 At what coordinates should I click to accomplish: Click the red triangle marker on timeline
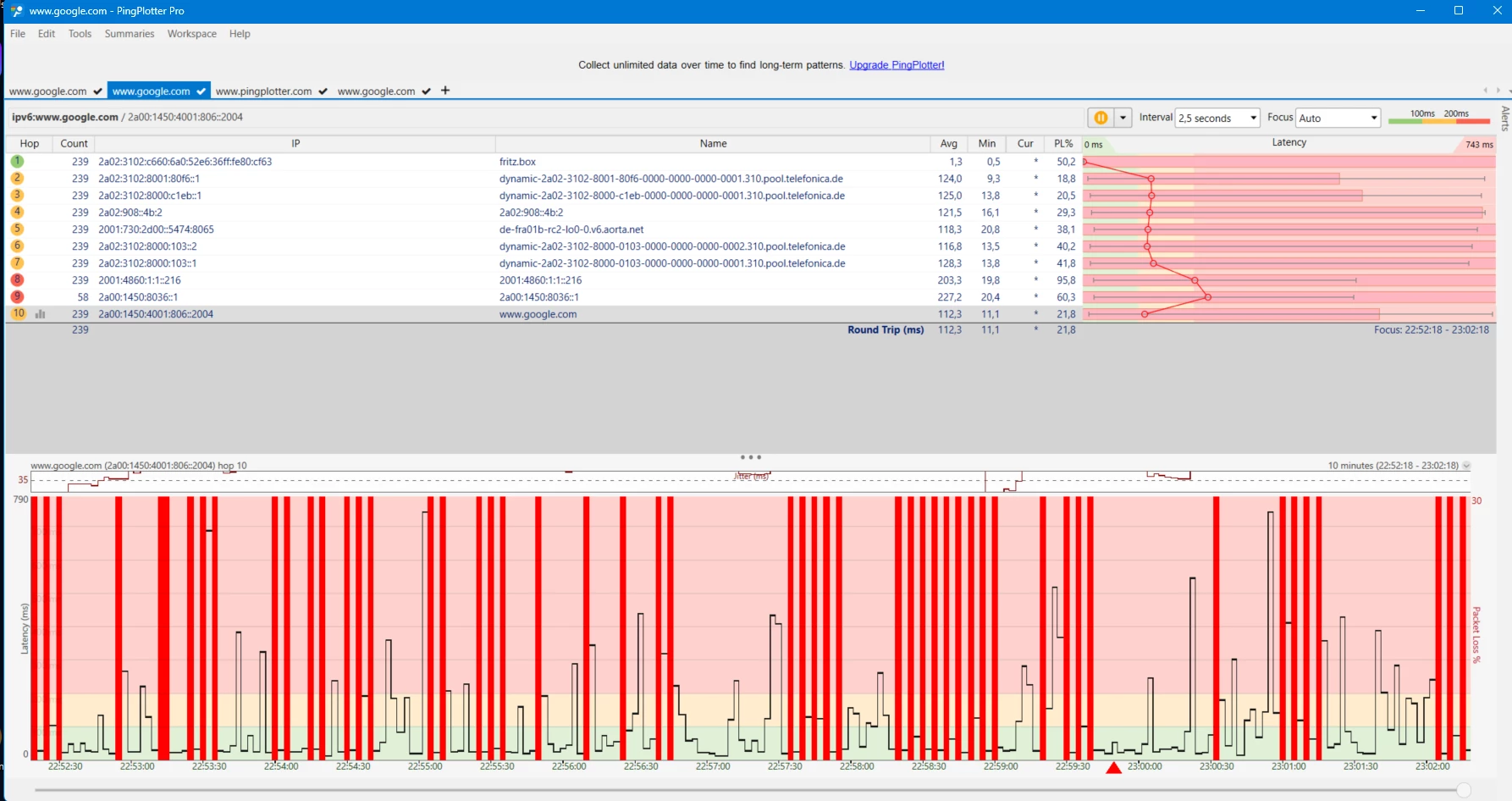(1114, 768)
